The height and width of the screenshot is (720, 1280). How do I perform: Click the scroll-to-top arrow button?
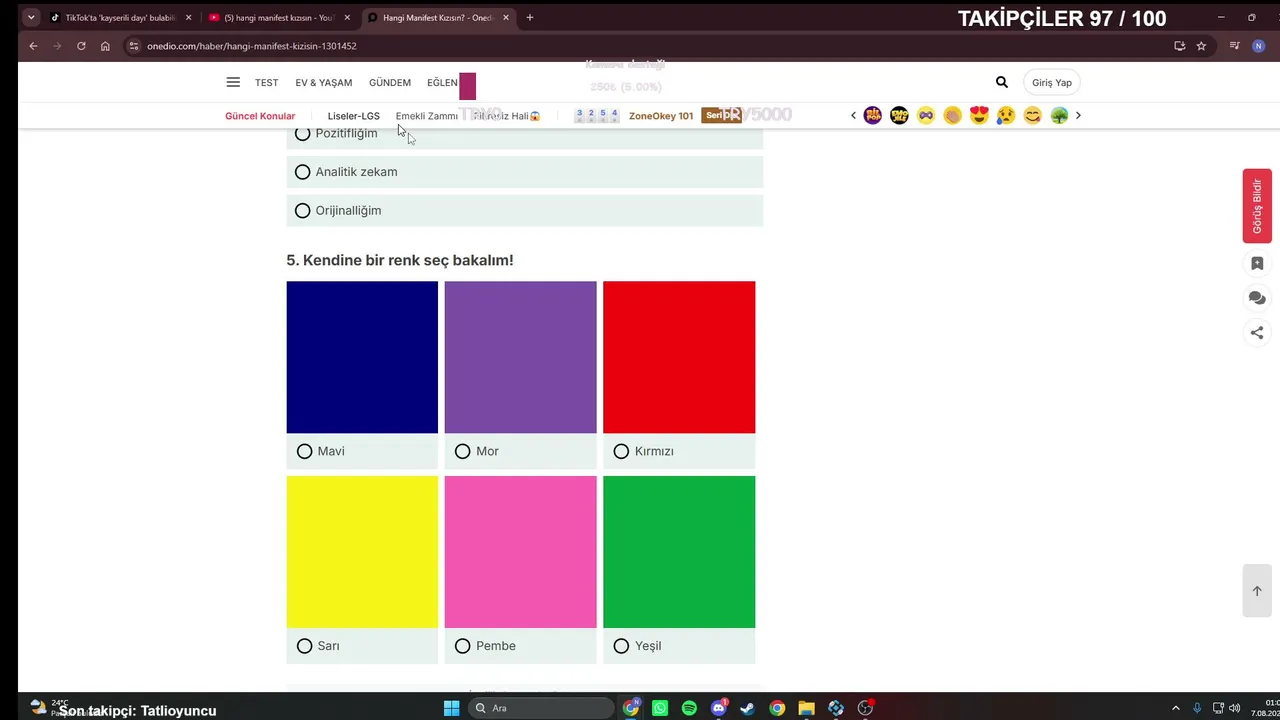(x=1257, y=591)
